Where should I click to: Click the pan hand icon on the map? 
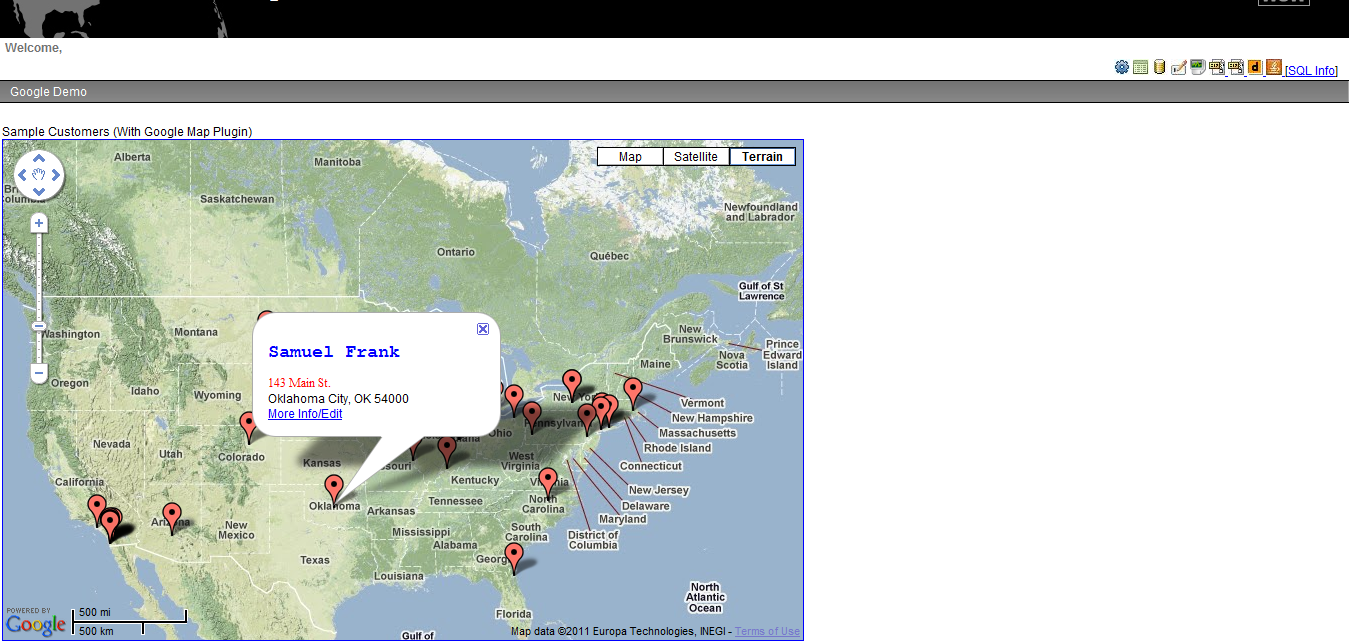pyautogui.click(x=39, y=175)
